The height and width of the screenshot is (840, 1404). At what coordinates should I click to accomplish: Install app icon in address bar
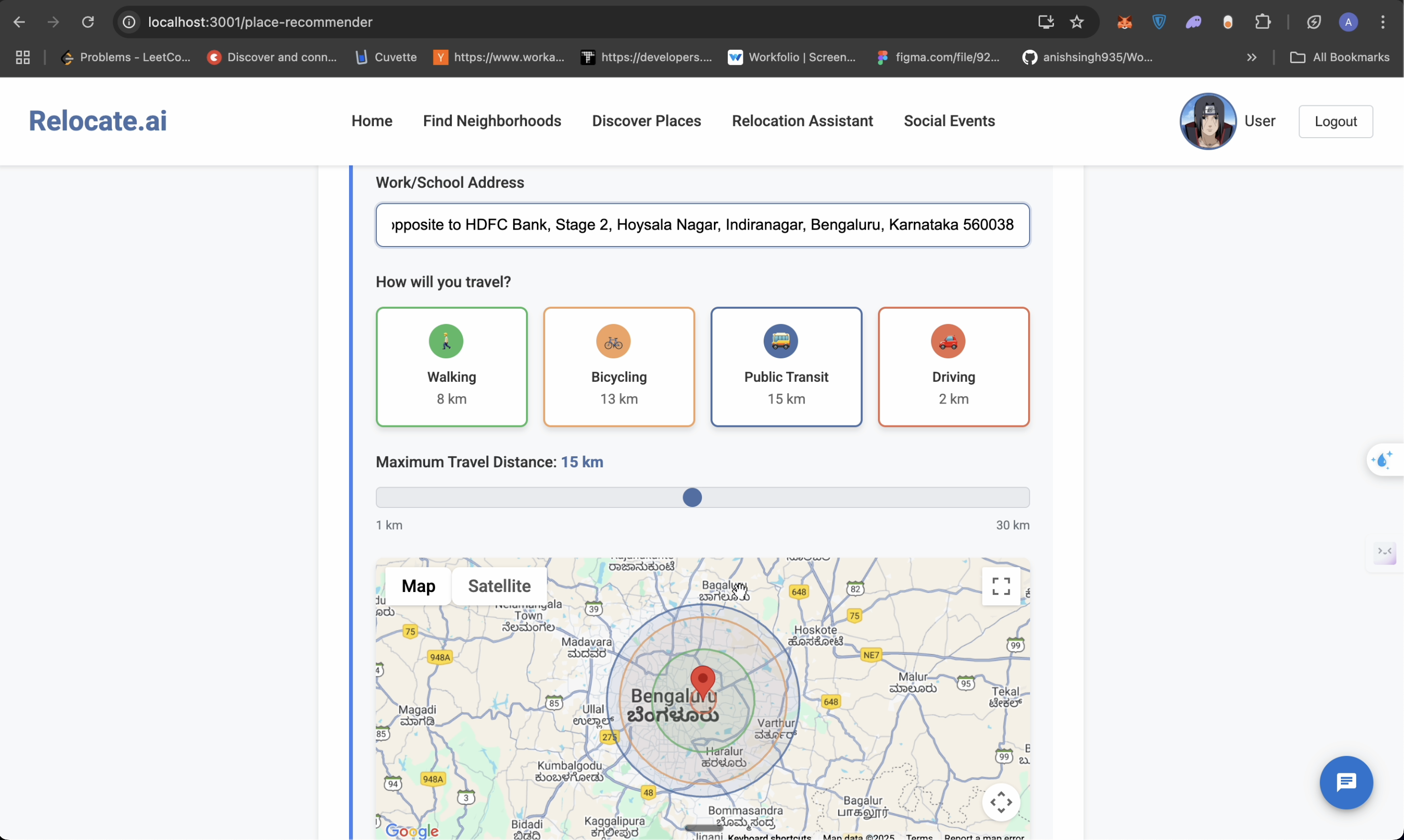tap(1046, 22)
